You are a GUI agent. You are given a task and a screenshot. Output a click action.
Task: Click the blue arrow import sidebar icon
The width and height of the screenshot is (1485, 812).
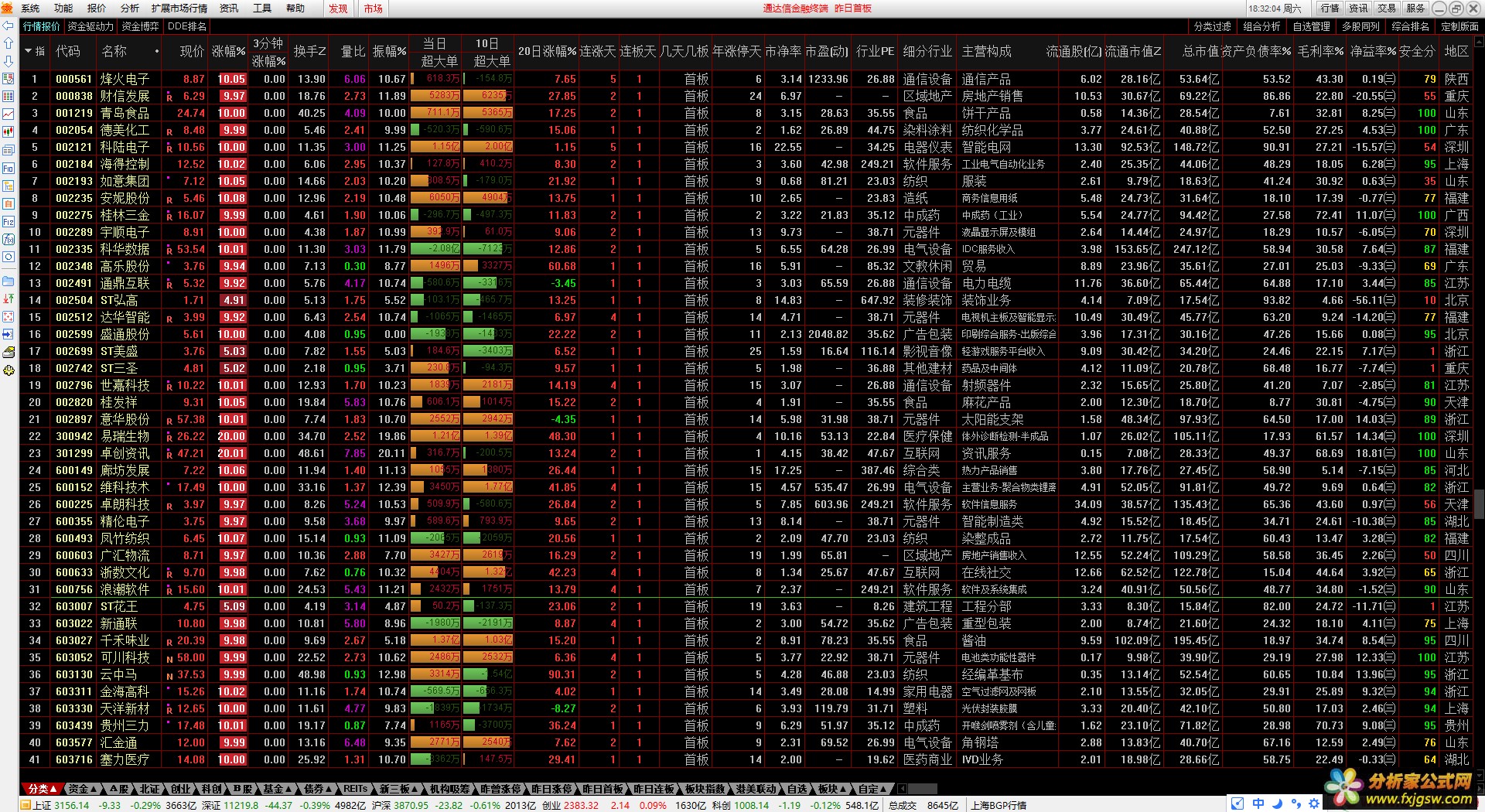[9, 334]
